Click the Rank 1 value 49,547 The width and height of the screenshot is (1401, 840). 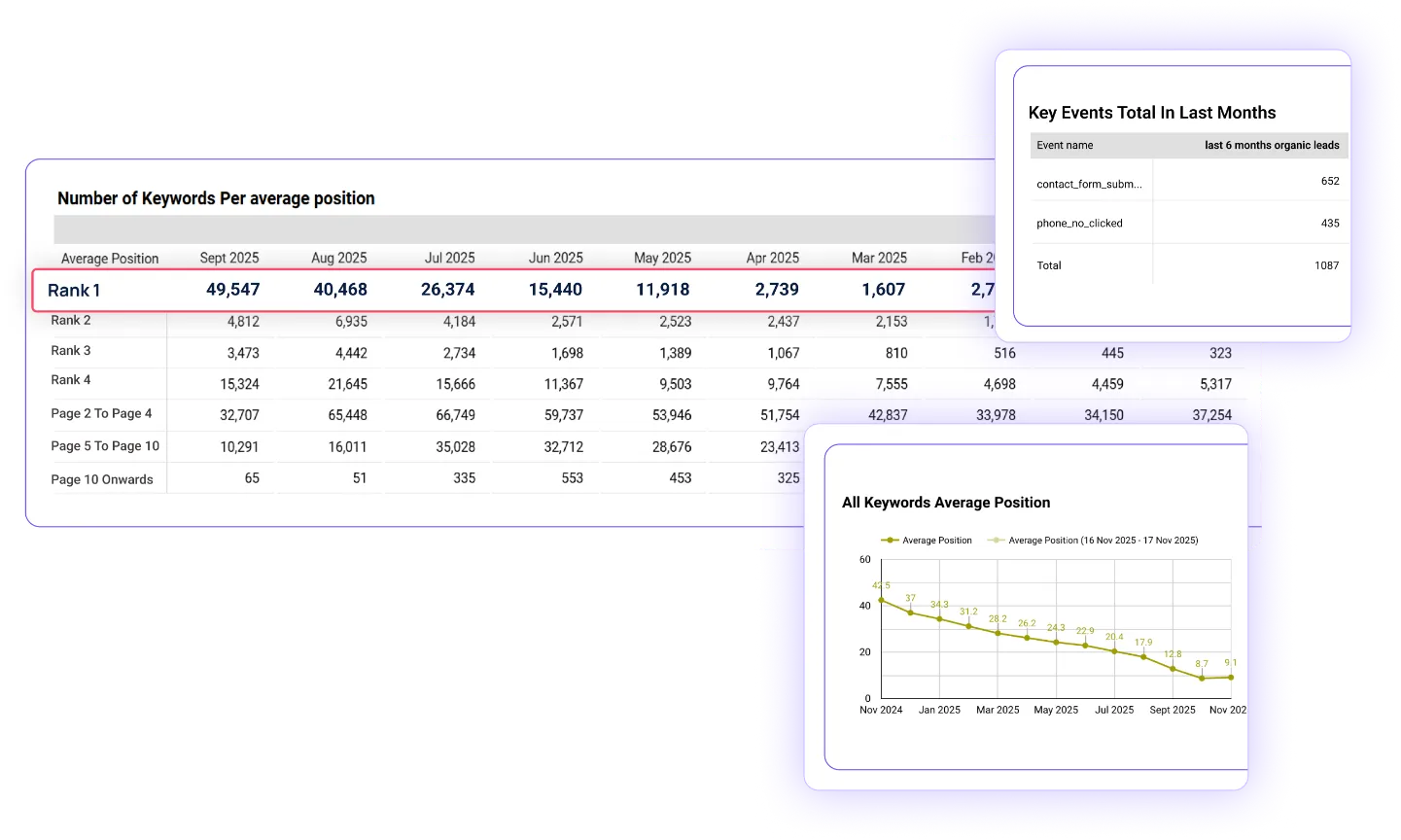tap(233, 290)
